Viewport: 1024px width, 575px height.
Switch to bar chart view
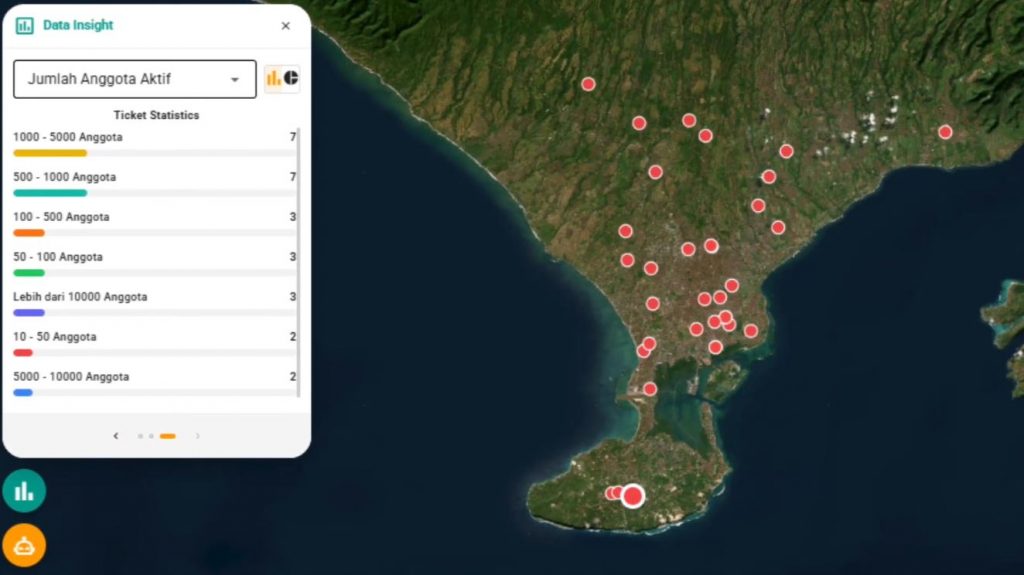pos(273,78)
